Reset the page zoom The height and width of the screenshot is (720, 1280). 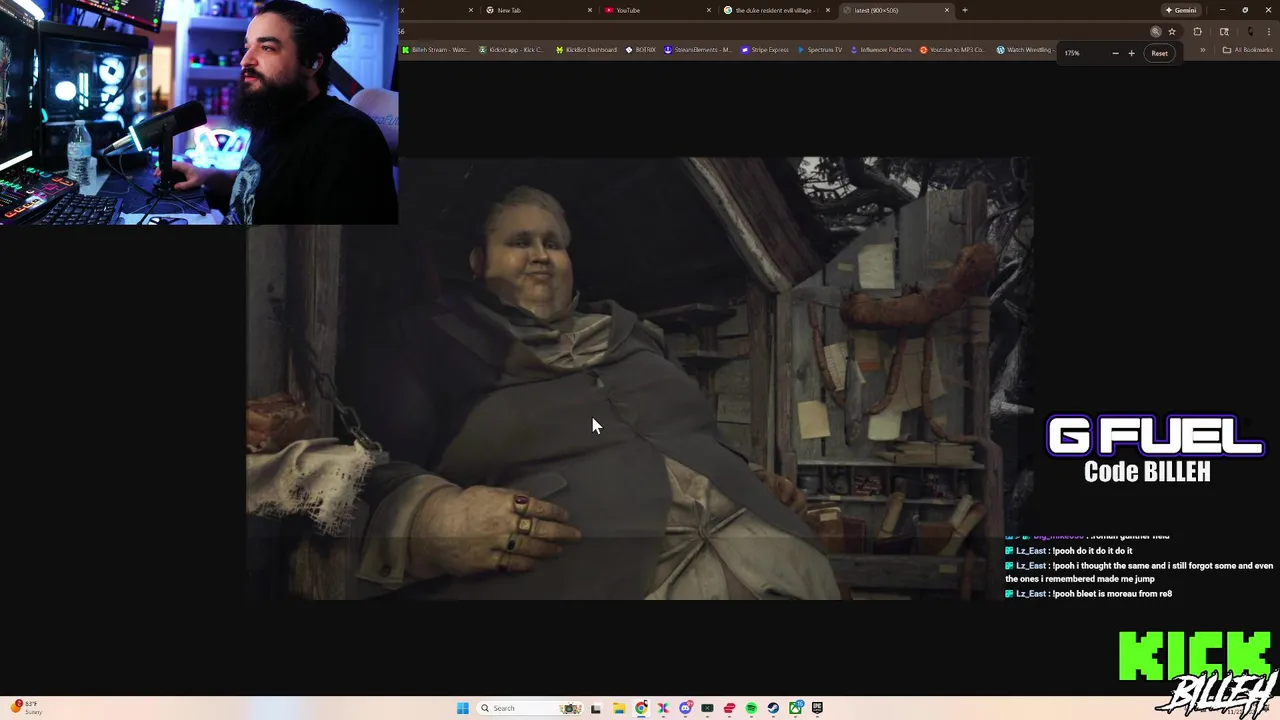pyautogui.click(x=1159, y=53)
